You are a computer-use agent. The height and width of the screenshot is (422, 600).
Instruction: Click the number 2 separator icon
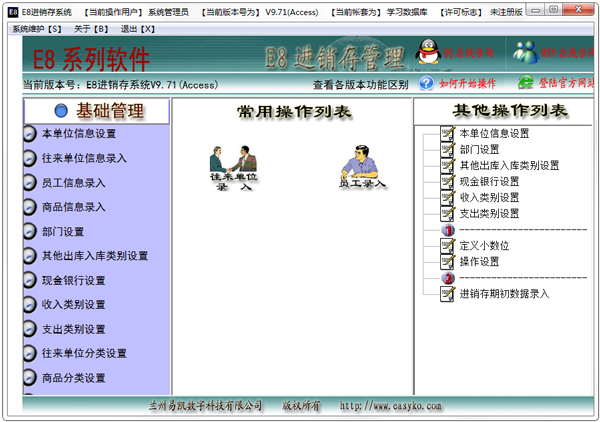[x=448, y=278]
